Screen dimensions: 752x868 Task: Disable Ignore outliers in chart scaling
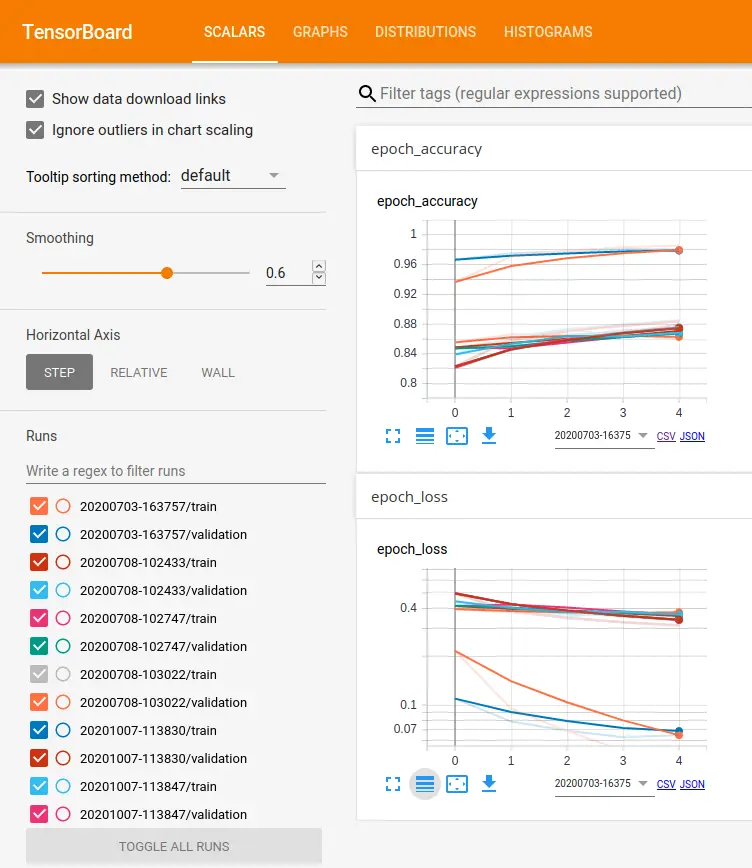[x=36, y=130]
